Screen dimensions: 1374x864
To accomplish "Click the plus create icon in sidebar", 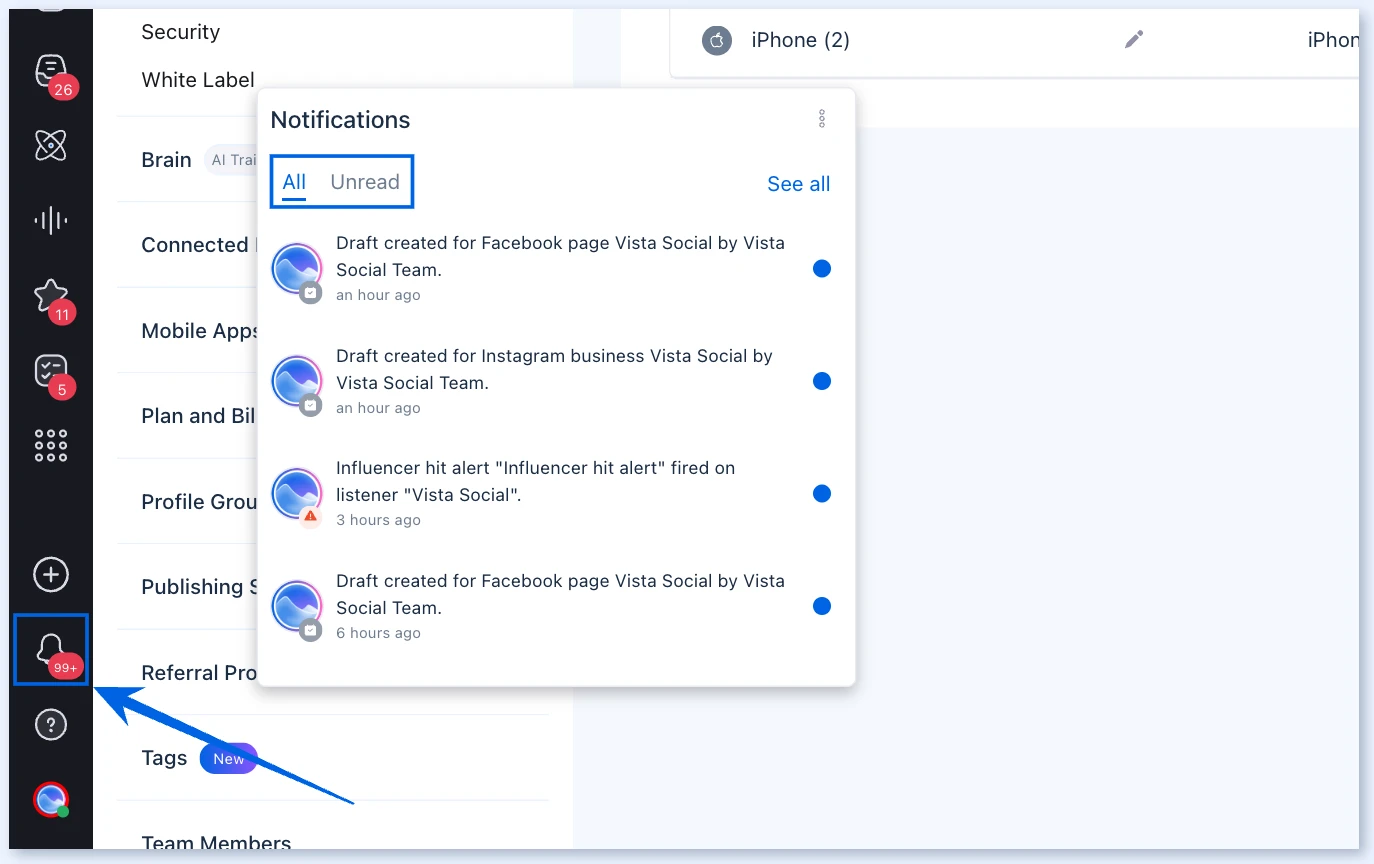I will [x=51, y=575].
